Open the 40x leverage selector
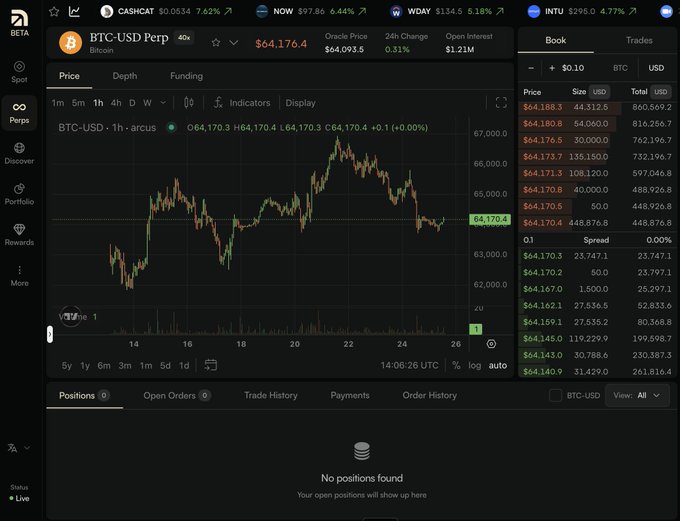The height and width of the screenshot is (521, 680). [x=184, y=38]
